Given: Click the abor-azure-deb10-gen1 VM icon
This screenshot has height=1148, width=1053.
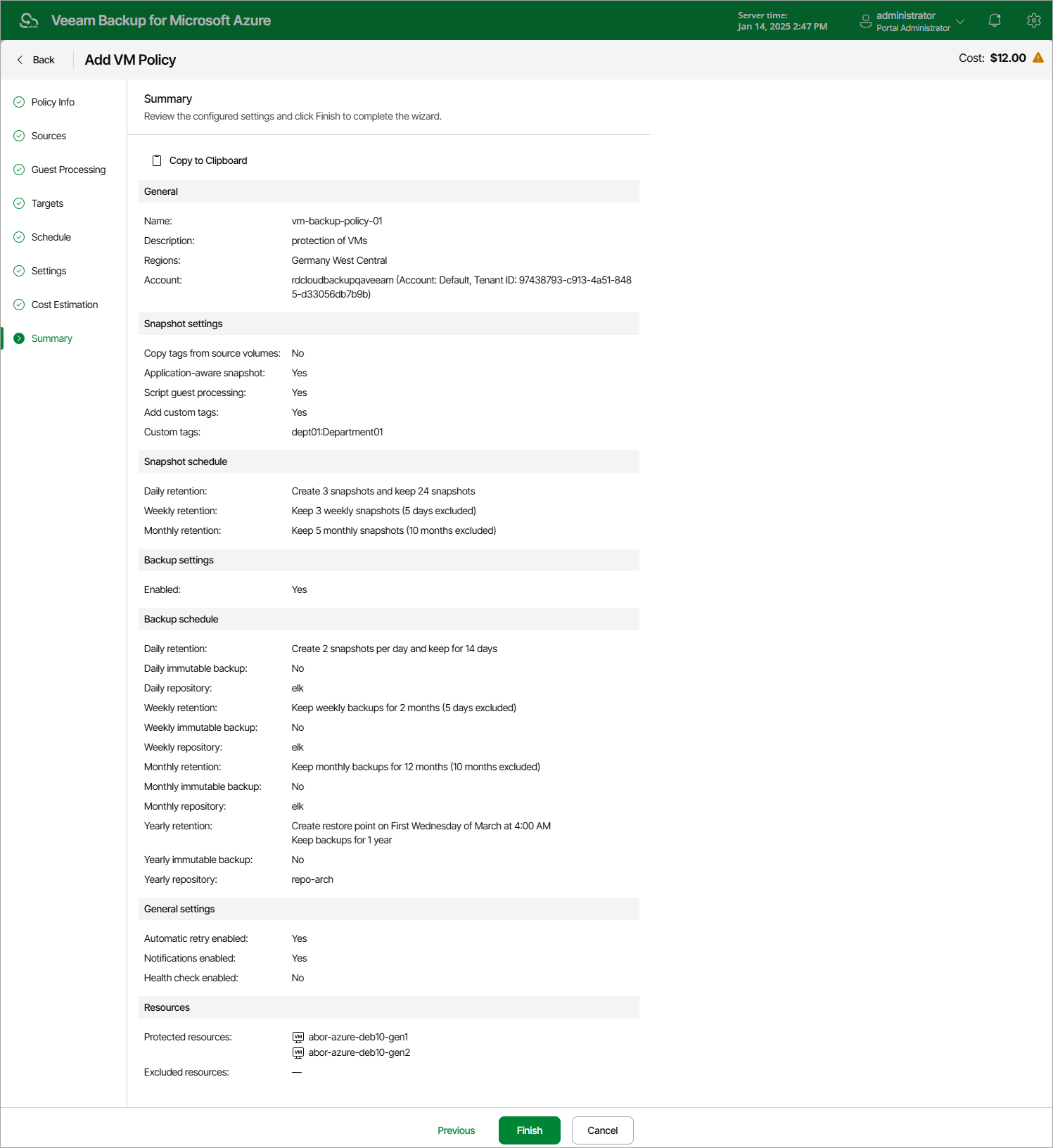Looking at the screenshot, I should click(298, 1037).
